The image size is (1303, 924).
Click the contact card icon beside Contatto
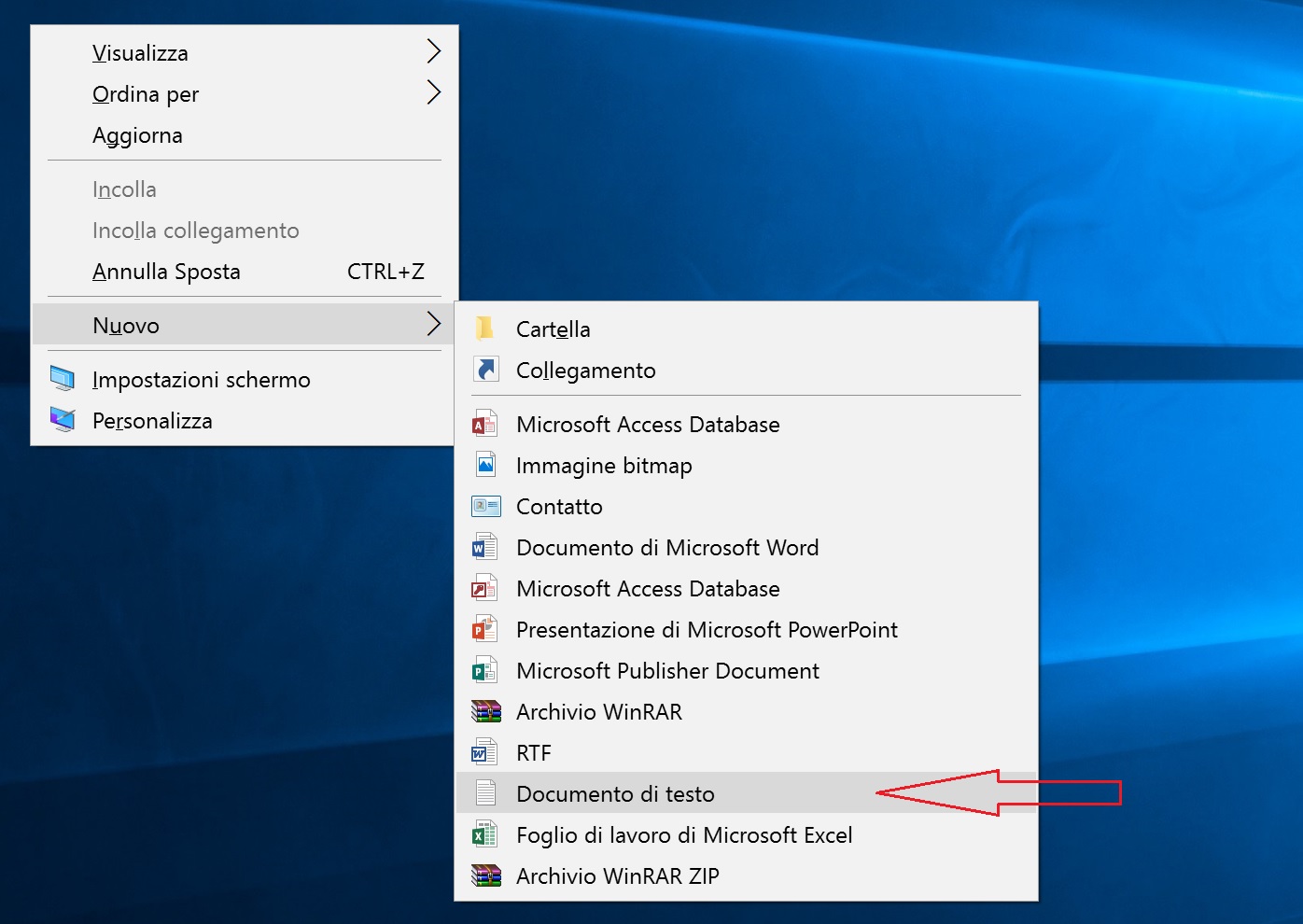486,506
